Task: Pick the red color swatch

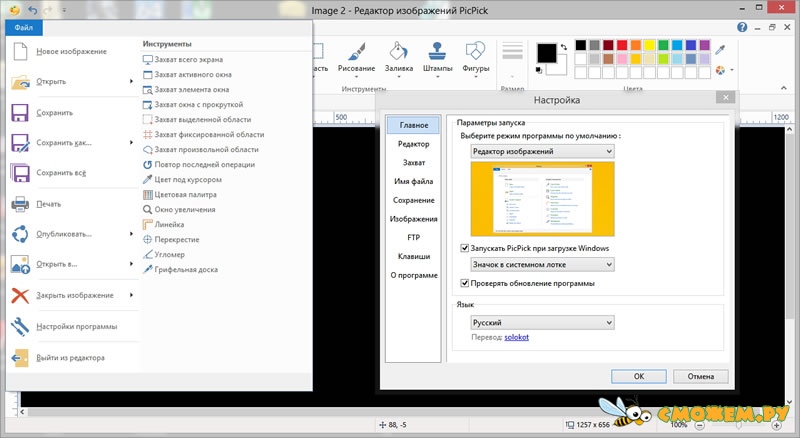Action: point(622,45)
